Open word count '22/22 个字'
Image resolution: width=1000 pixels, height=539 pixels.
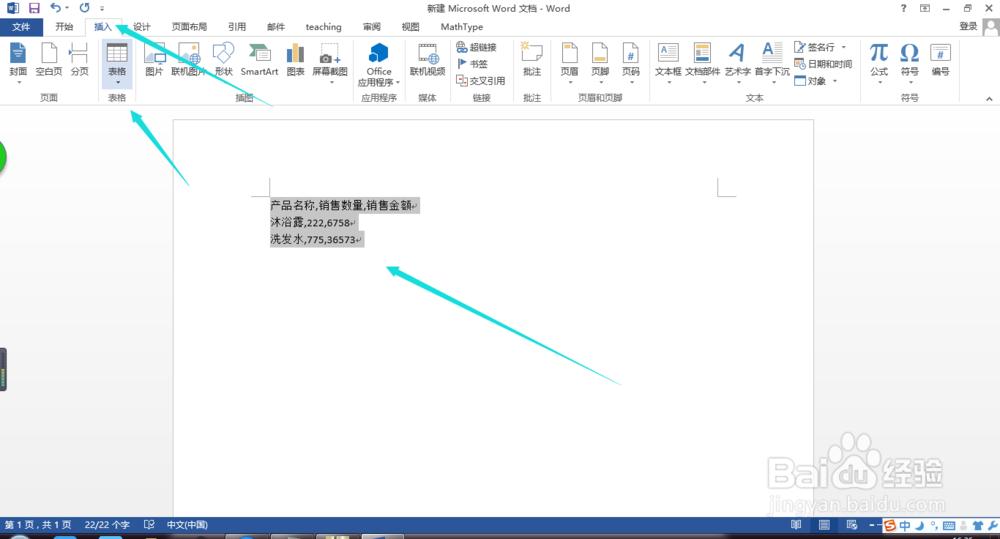(x=107, y=524)
